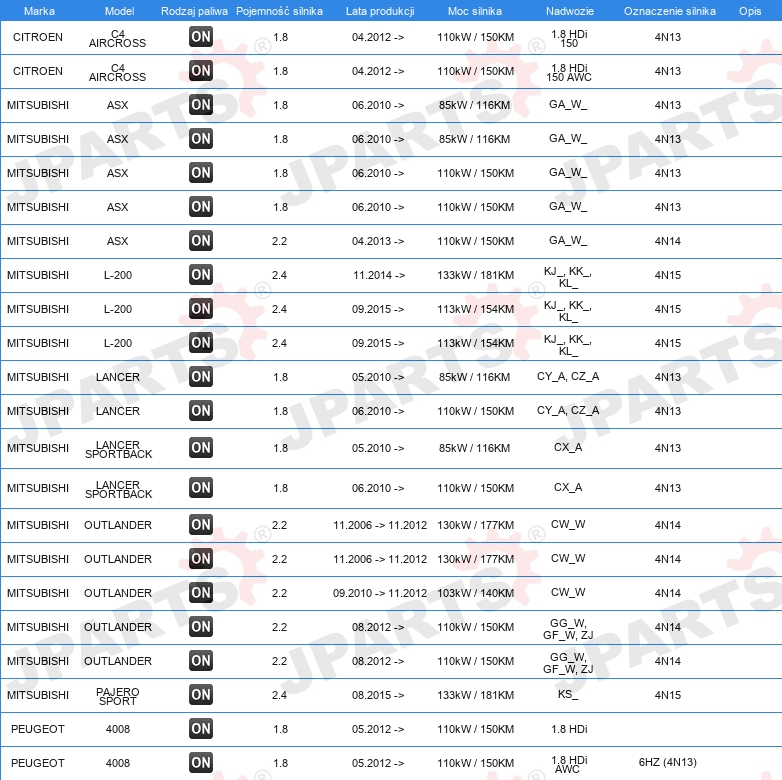Click the ON badge in the Lancer Sportback 85kW row

pyautogui.click(x=201, y=448)
